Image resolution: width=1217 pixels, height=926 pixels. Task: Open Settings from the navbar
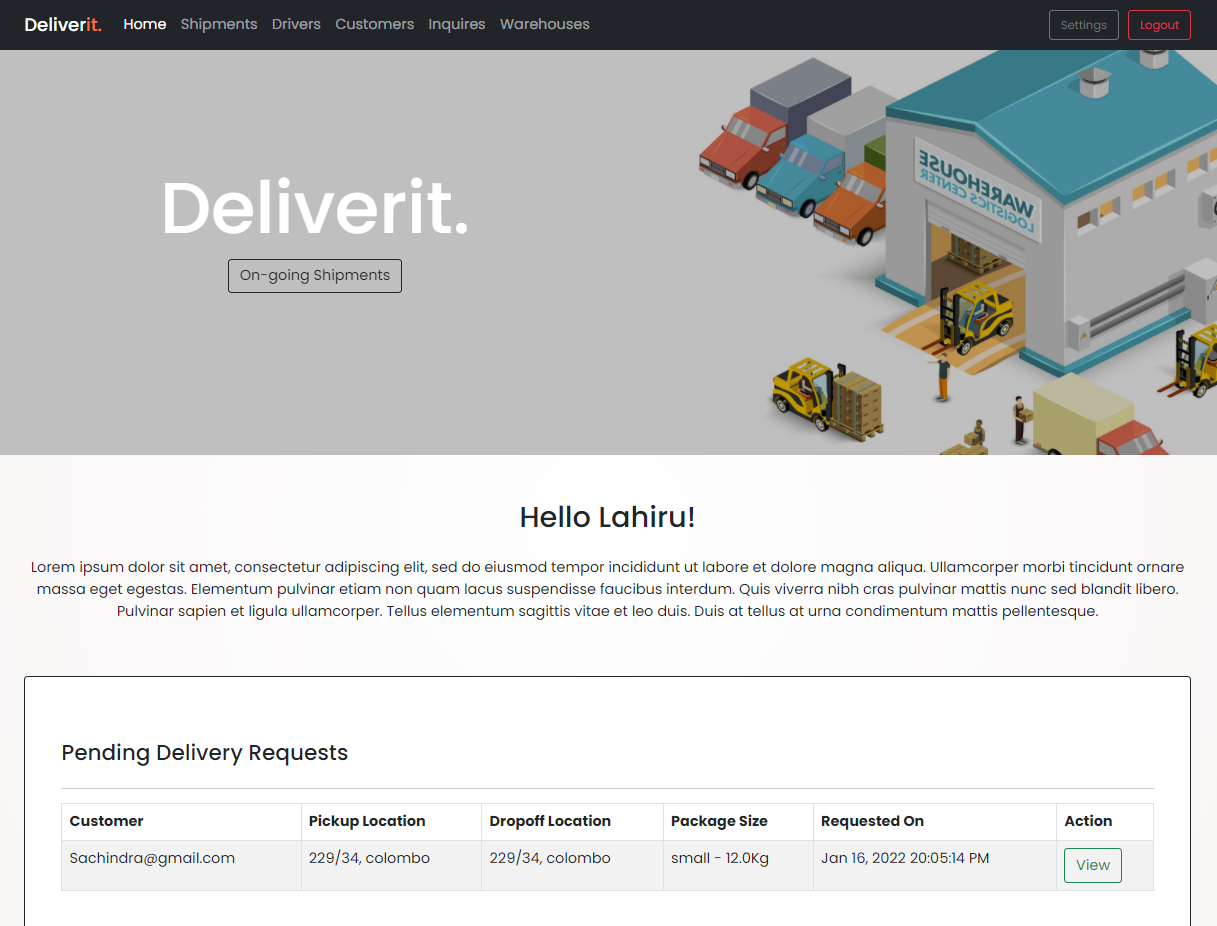[1083, 25]
